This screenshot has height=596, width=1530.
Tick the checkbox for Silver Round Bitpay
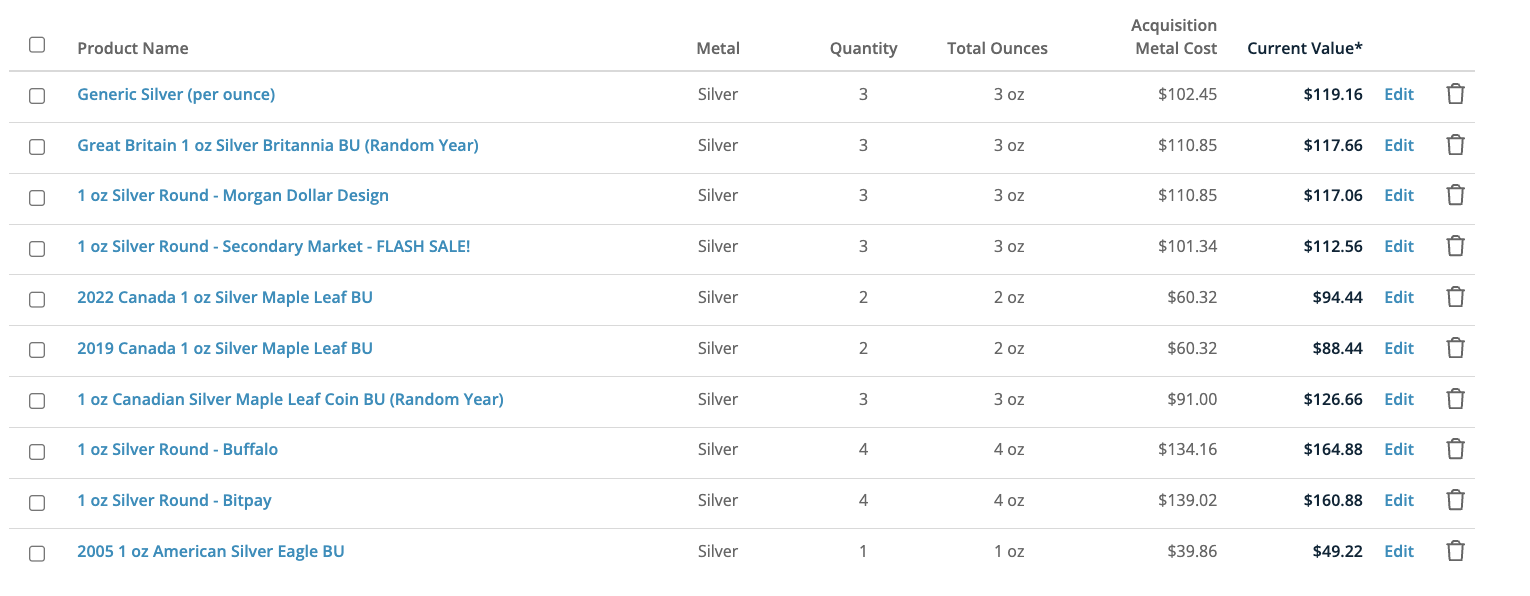point(37,502)
